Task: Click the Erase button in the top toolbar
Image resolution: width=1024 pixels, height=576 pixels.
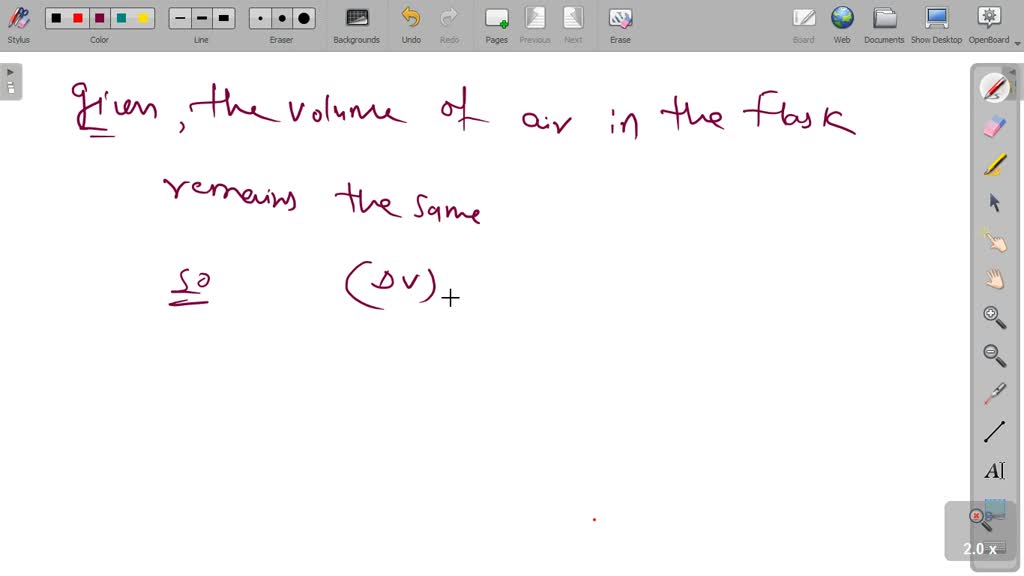Action: 620,25
